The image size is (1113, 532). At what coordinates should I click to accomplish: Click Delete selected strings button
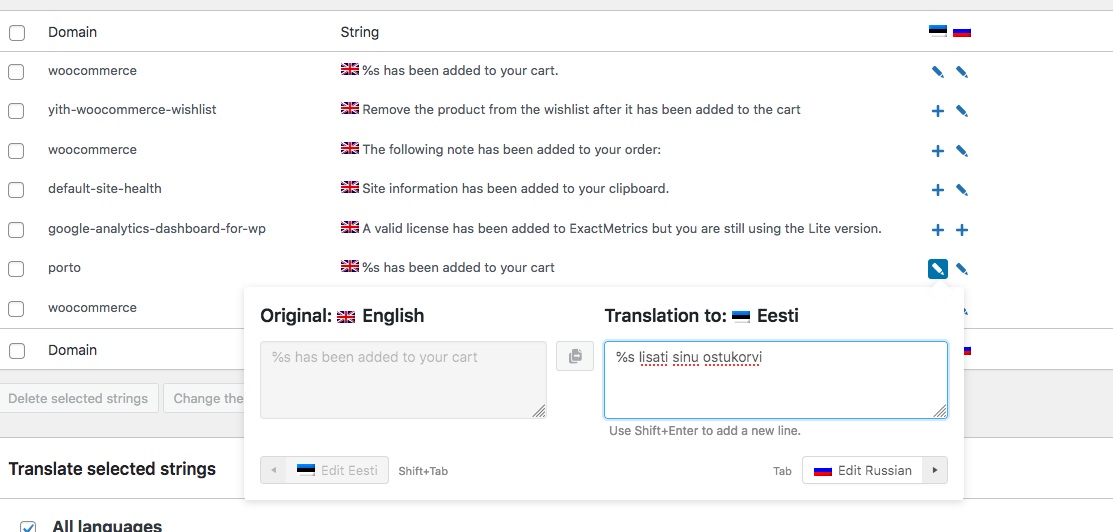(x=78, y=398)
